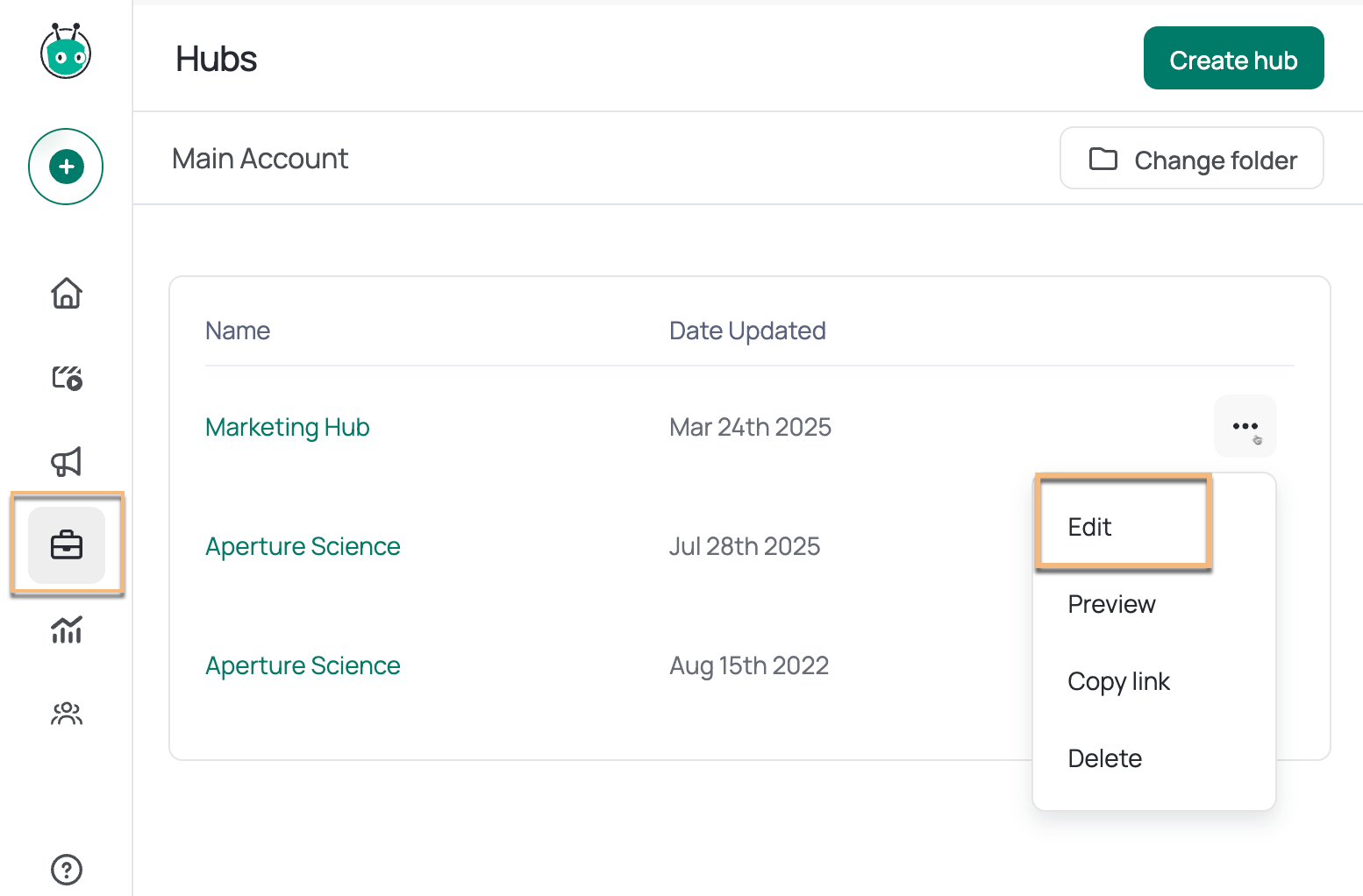Screen dimensions: 1363x896
Task: Click the Main Account folder title
Action: (260, 159)
